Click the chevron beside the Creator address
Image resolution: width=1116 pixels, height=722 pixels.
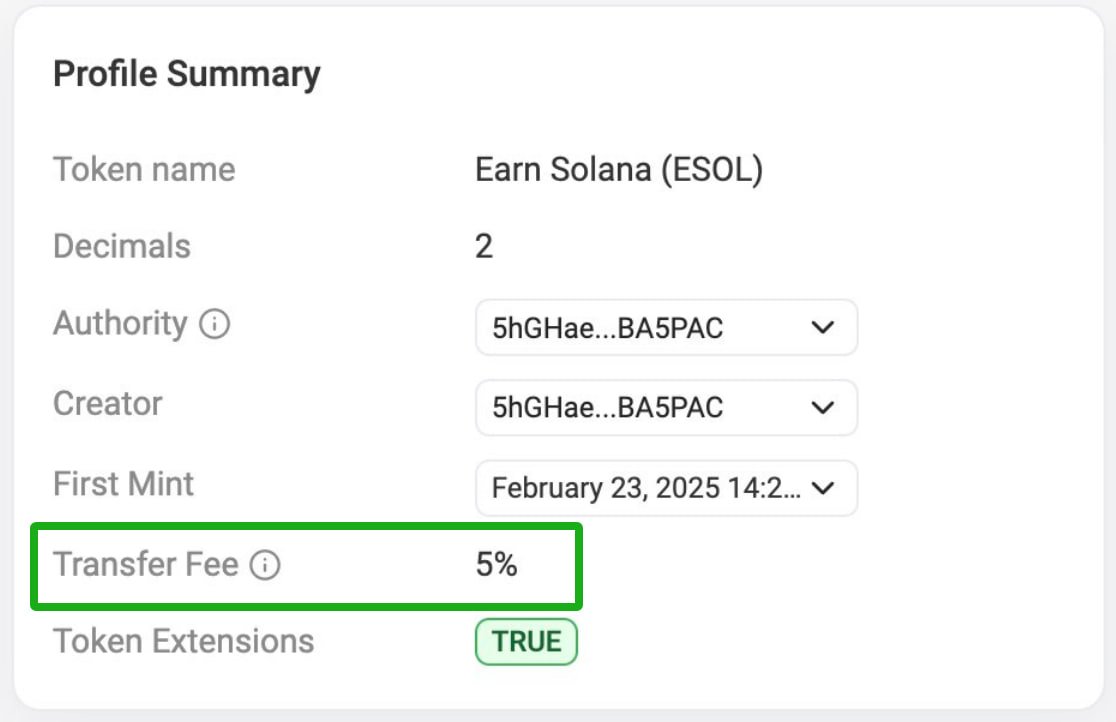coord(822,408)
